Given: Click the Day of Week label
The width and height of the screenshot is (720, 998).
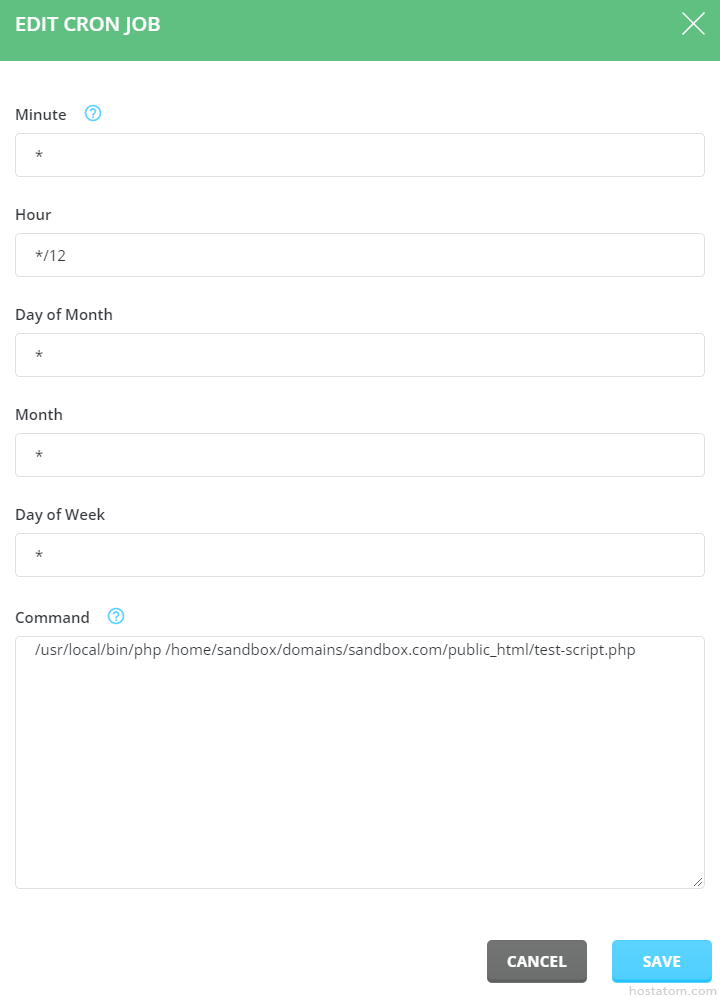Looking at the screenshot, I should 60,515.
